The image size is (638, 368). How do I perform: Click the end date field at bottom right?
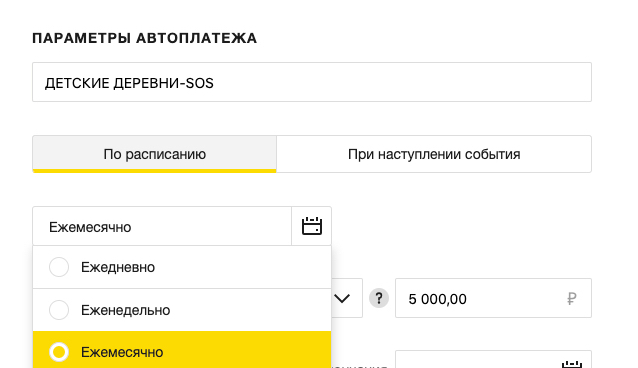(493, 359)
